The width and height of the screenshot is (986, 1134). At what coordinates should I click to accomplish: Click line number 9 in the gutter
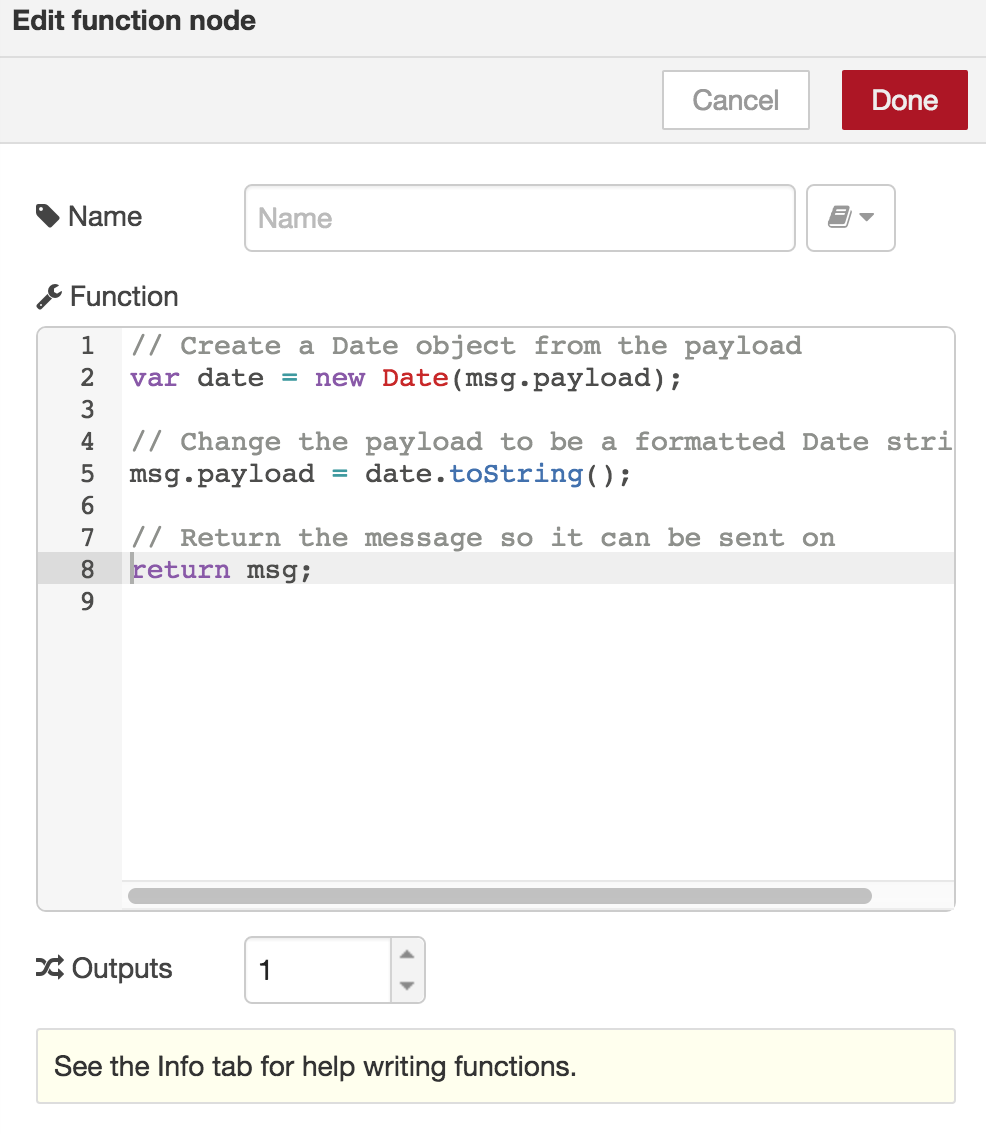[x=88, y=601]
